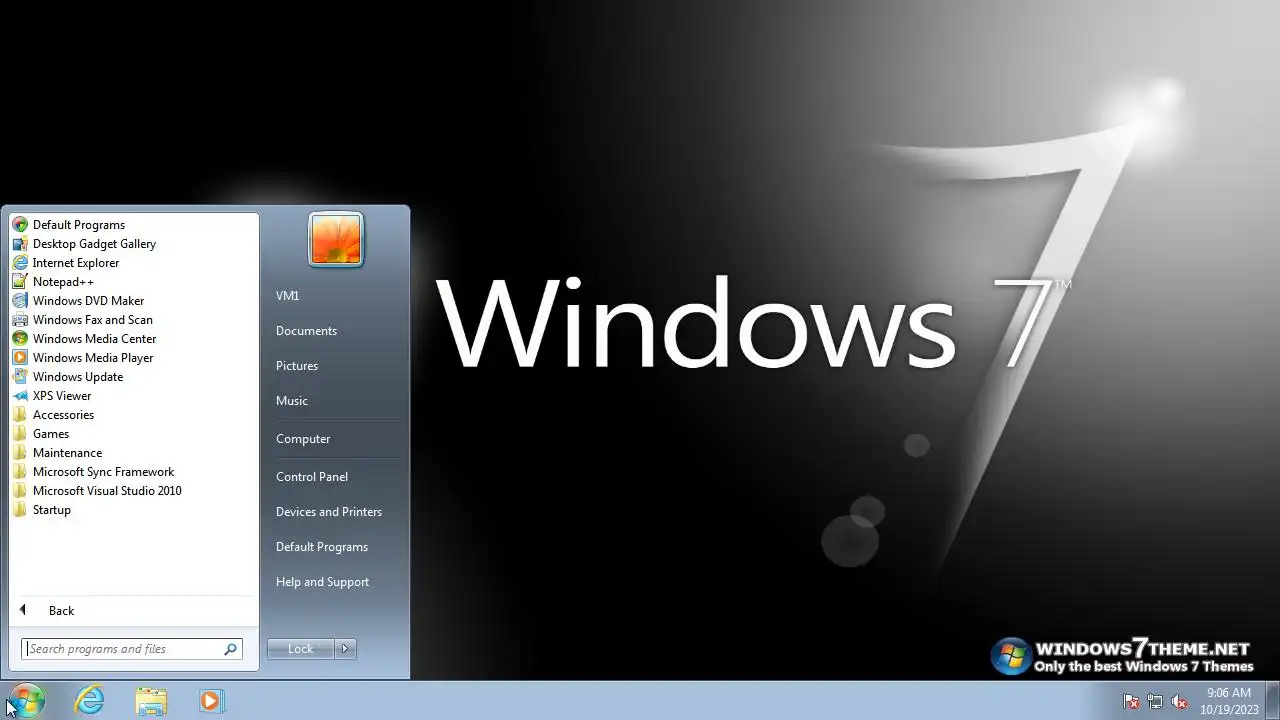Open Internet Explorer icon in programs list
This screenshot has height=720, width=1280.
(20, 263)
